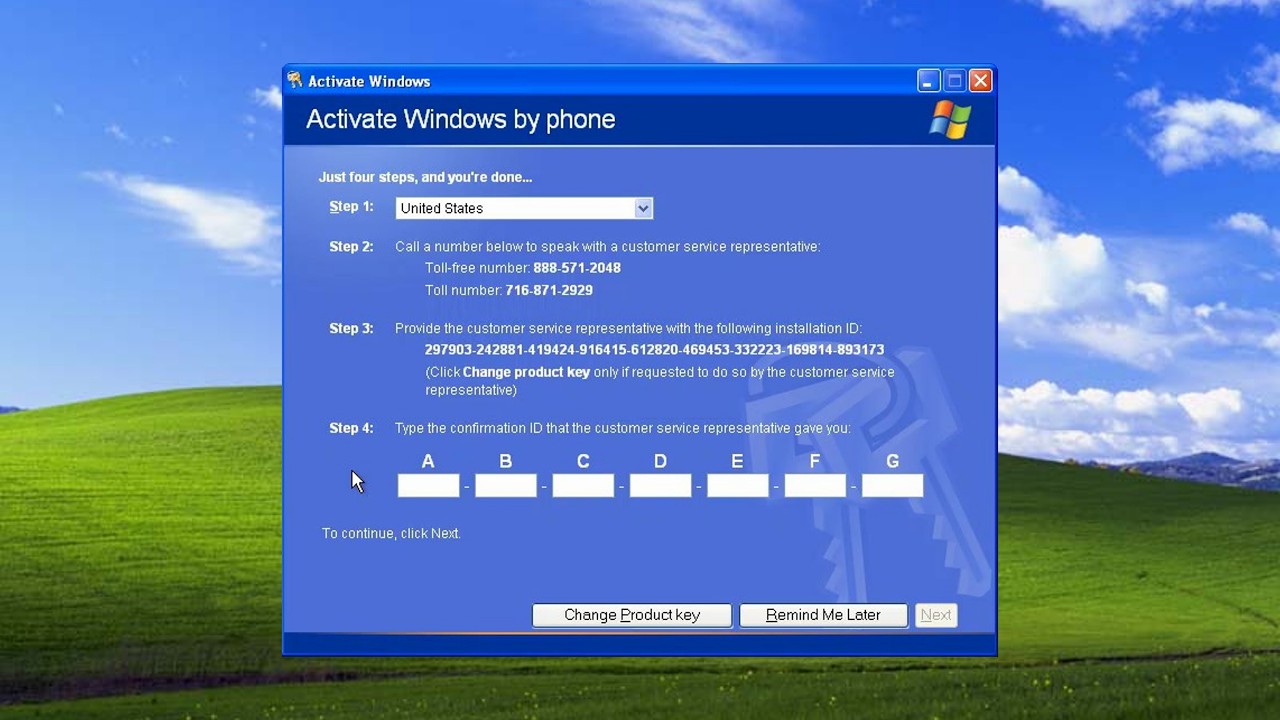Click the 'Activate Windows' title bar text
Image resolution: width=1280 pixels, height=720 pixels.
click(x=369, y=82)
